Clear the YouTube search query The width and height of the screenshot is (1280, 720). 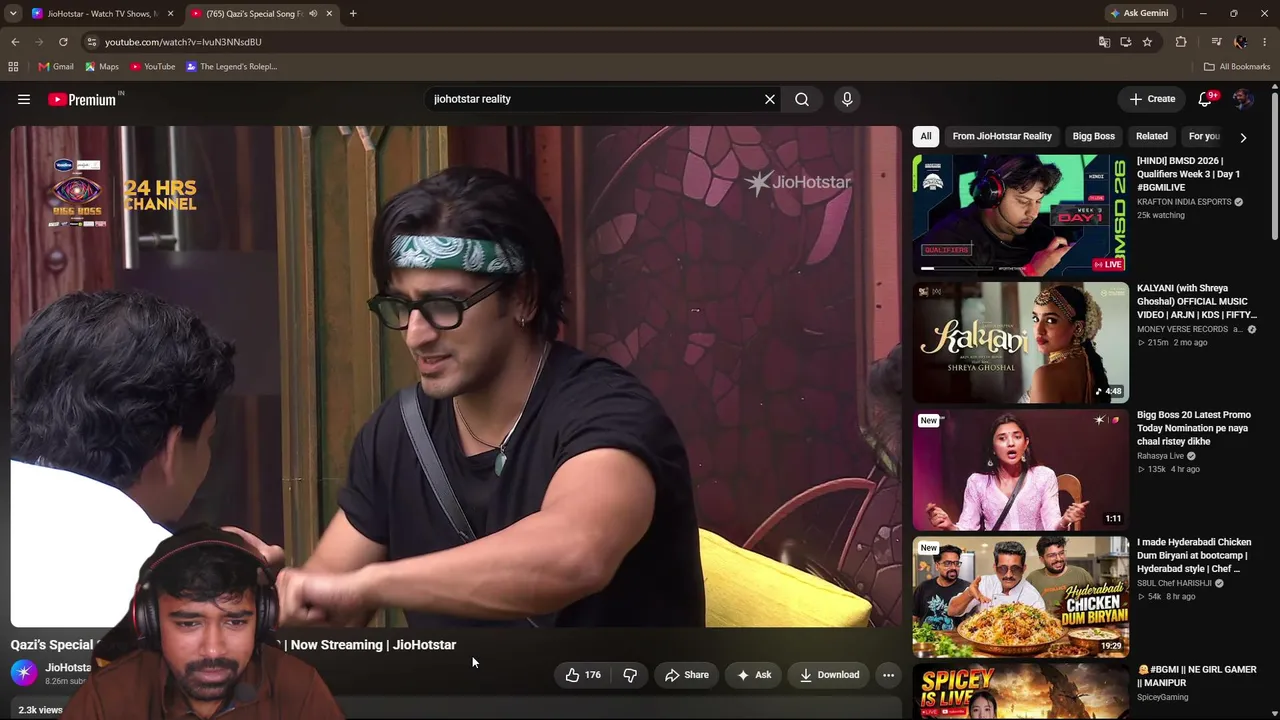tap(770, 99)
